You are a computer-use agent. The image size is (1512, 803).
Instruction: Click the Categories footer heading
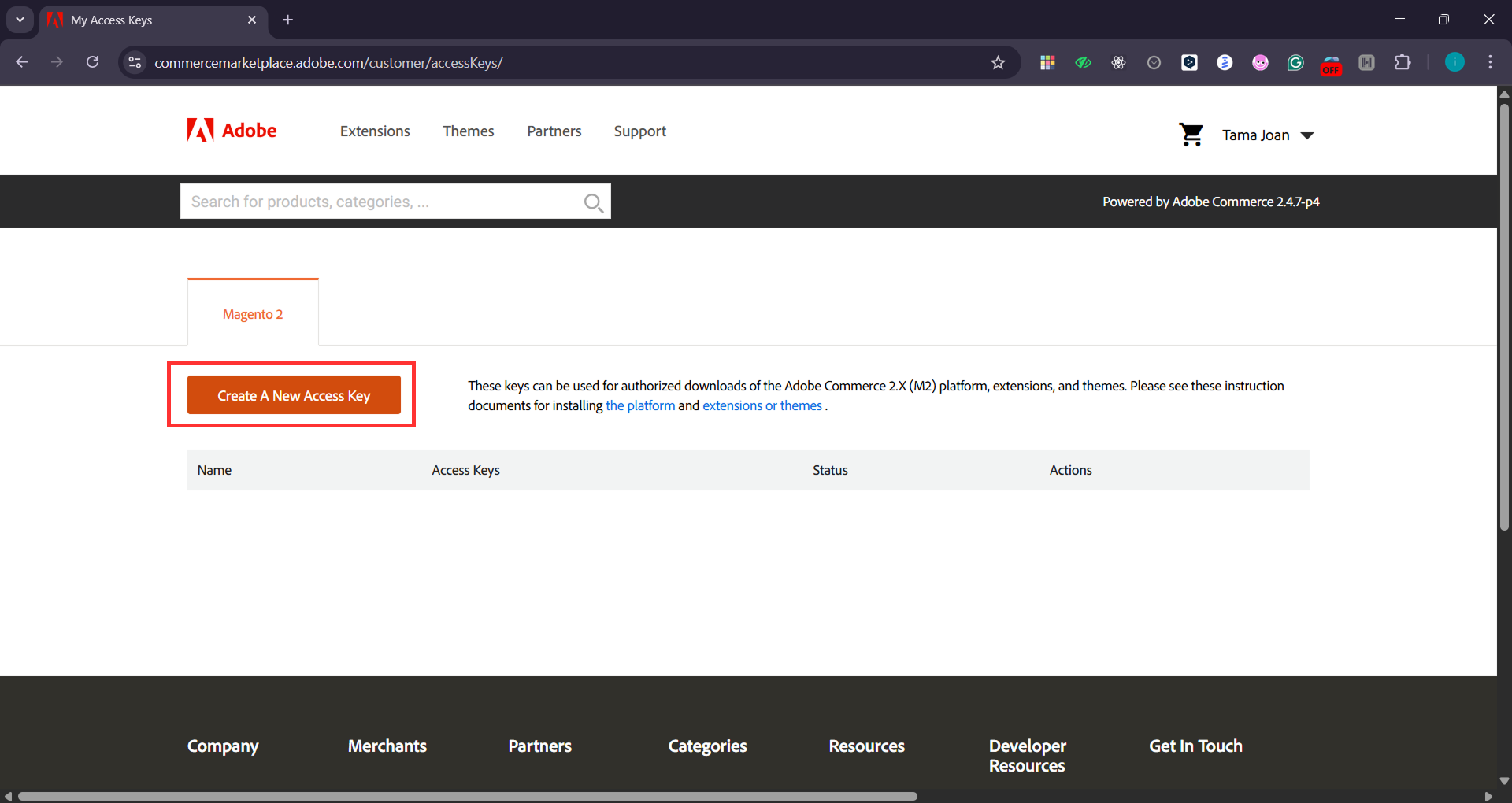707,746
